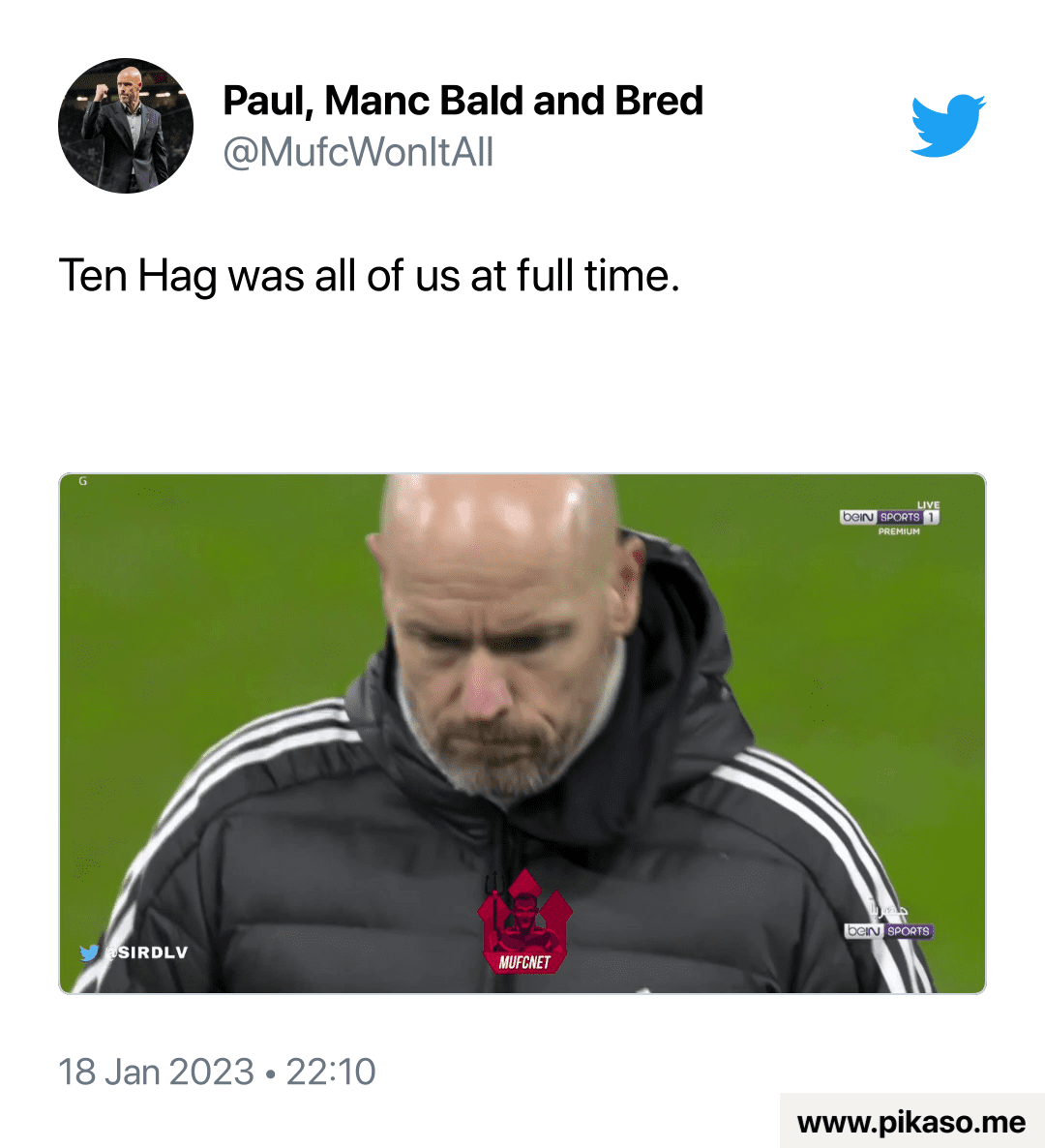The width and height of the screenshot is (1045, 1148).
Task: Click the small G marker on image
Action: click(x=82, y=481)
